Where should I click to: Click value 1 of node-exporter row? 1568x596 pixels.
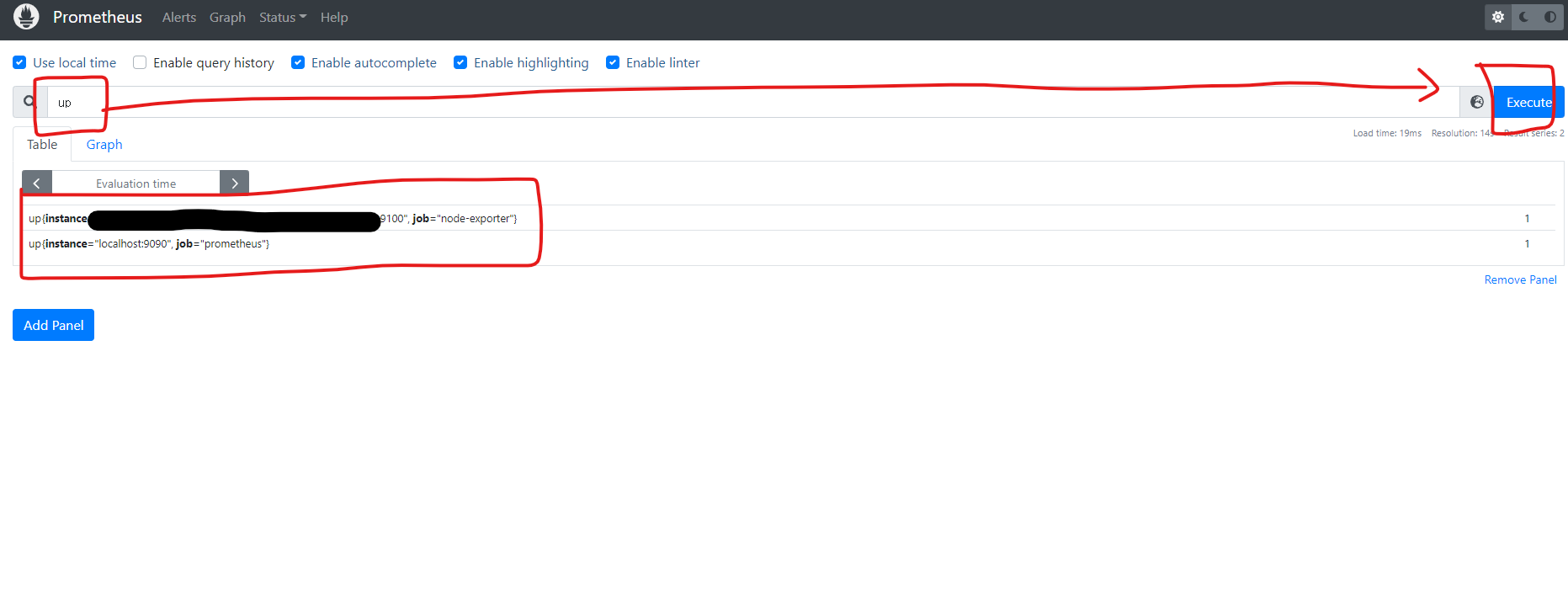tap(1527, 218)
